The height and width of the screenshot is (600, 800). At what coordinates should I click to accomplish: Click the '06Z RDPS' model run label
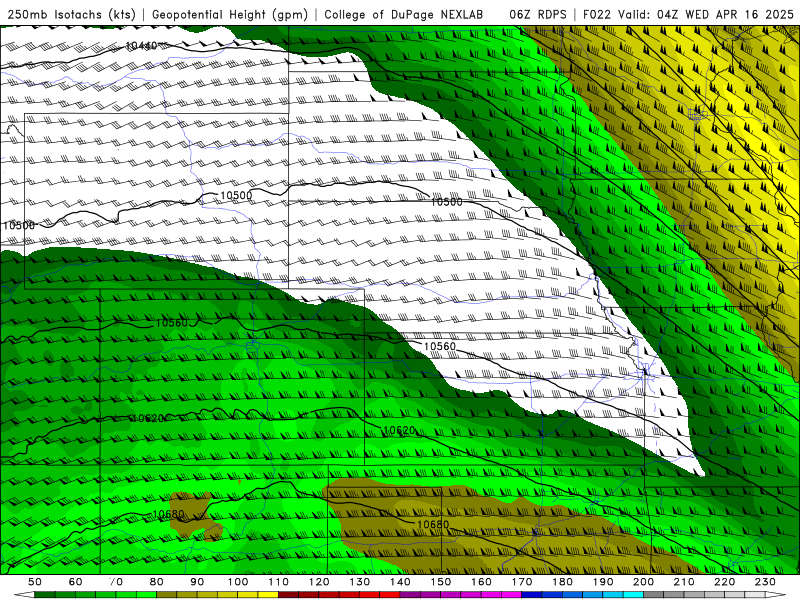(x=538, y=14)
